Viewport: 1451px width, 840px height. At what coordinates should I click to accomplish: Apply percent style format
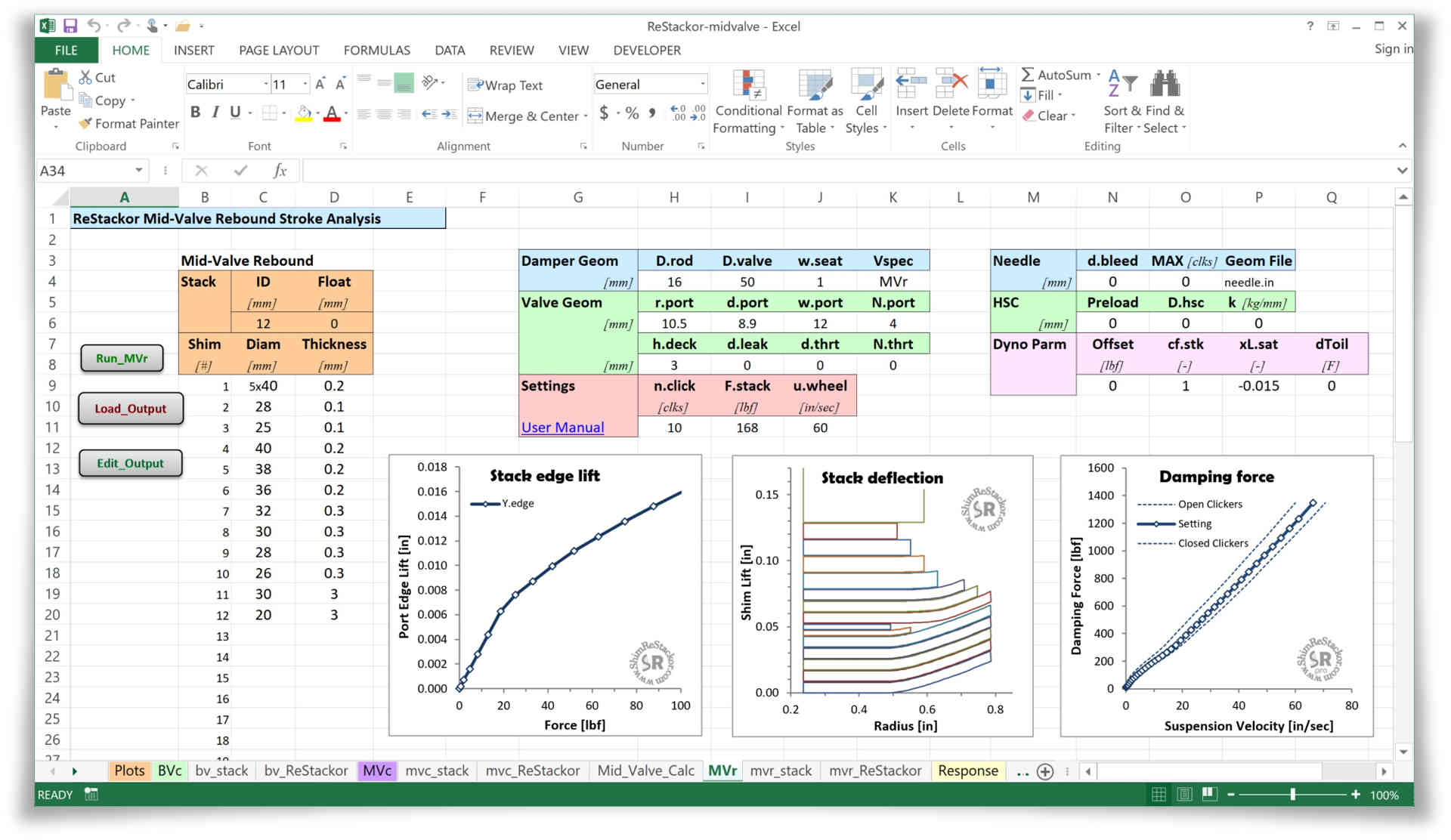coord(633,113)
